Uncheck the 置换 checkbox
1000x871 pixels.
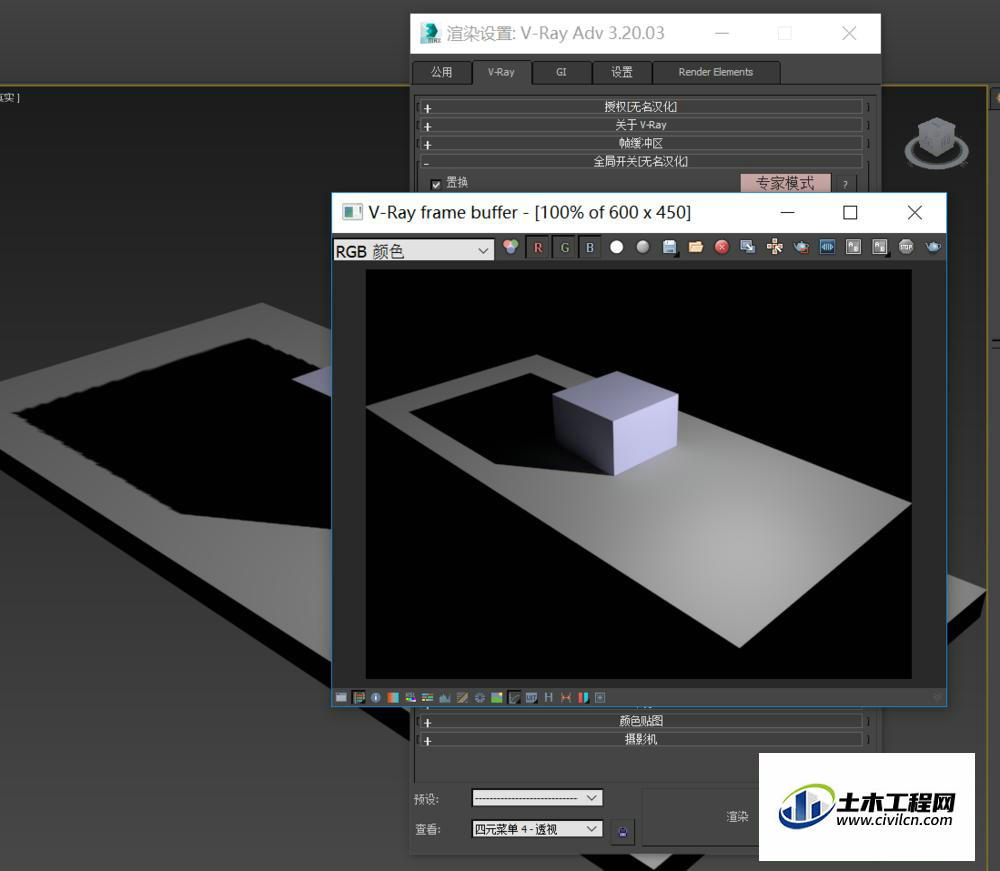(x=436, y=184)
